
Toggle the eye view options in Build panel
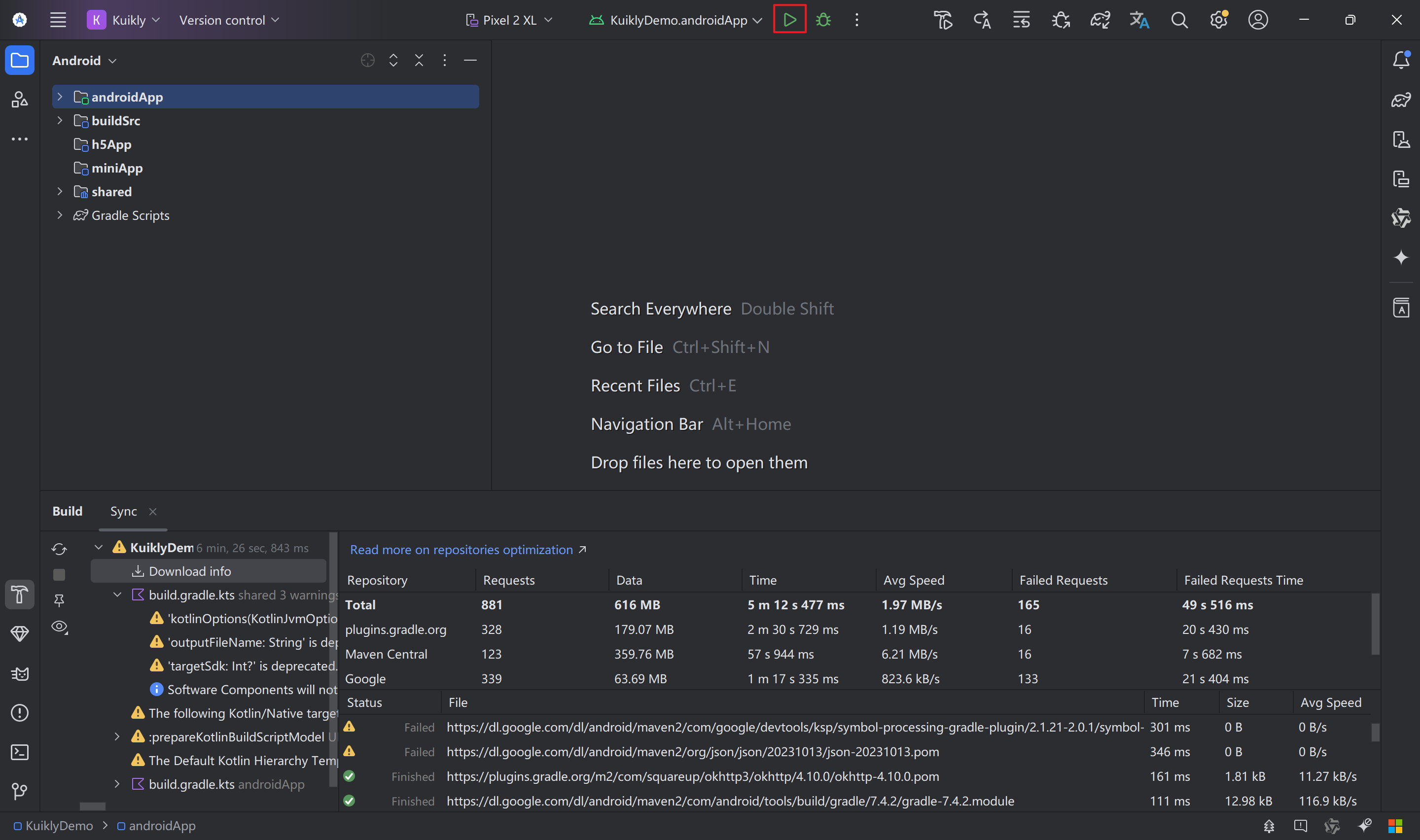[59, 627]
